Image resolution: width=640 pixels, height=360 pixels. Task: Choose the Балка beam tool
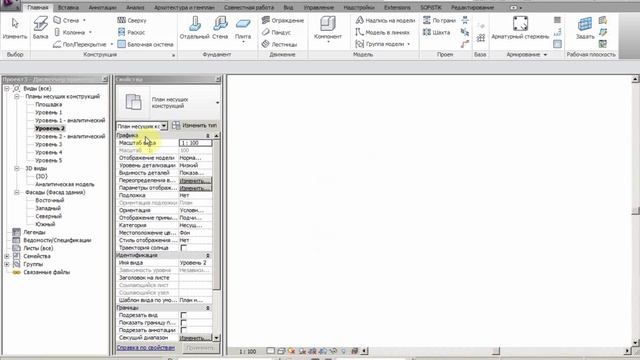click(x=40, y=28)
